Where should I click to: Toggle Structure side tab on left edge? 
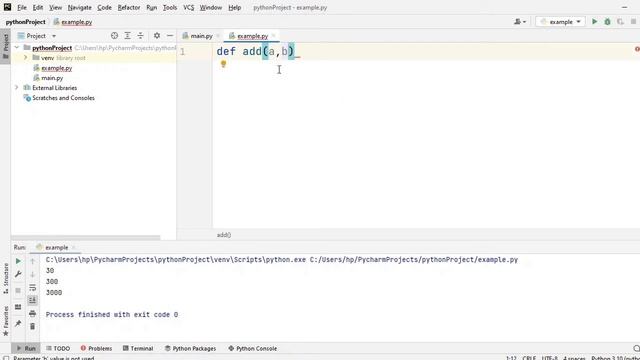coord(6,279)
